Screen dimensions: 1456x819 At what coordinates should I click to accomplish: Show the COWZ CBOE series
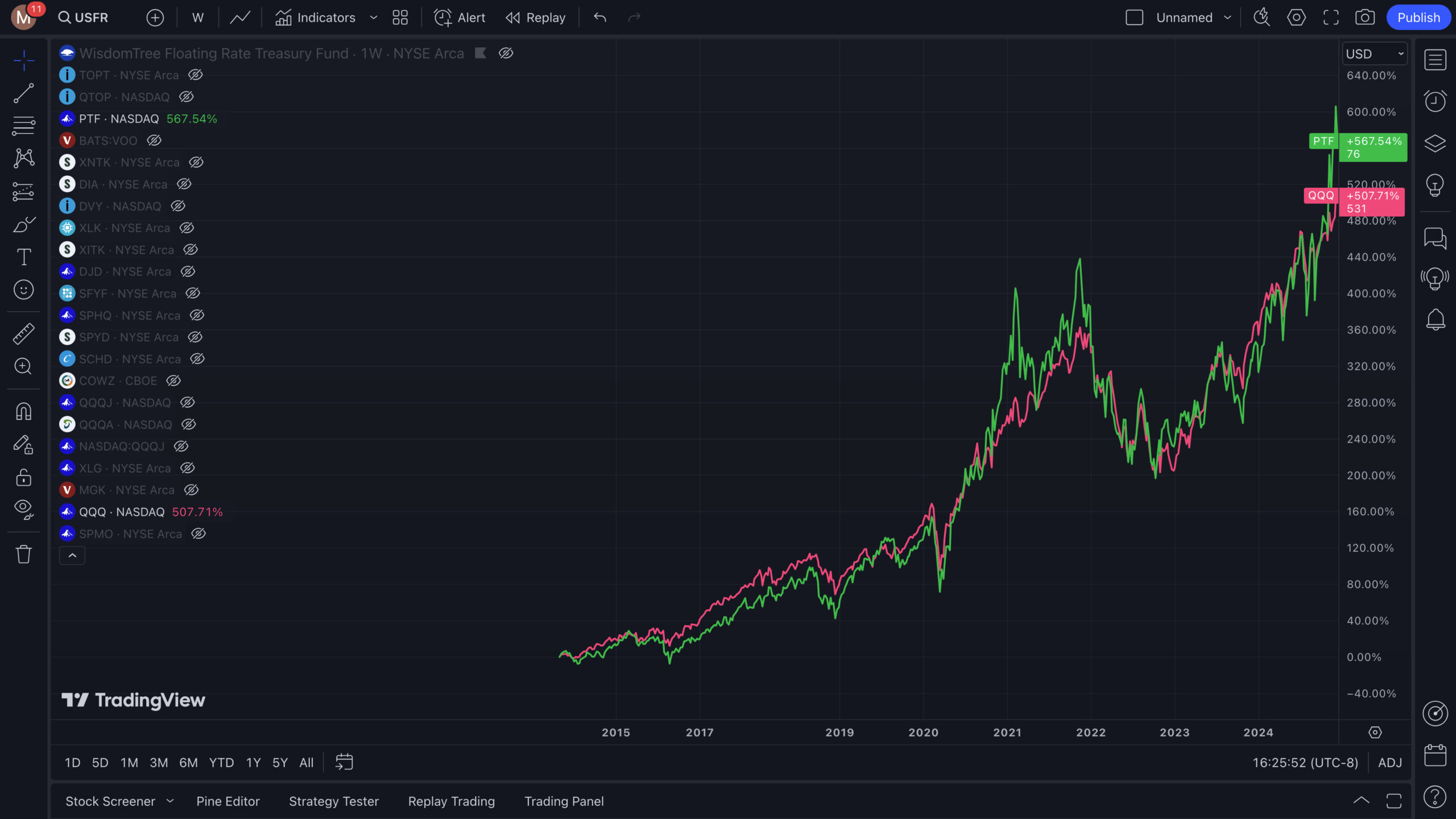(x=173, y=380)
